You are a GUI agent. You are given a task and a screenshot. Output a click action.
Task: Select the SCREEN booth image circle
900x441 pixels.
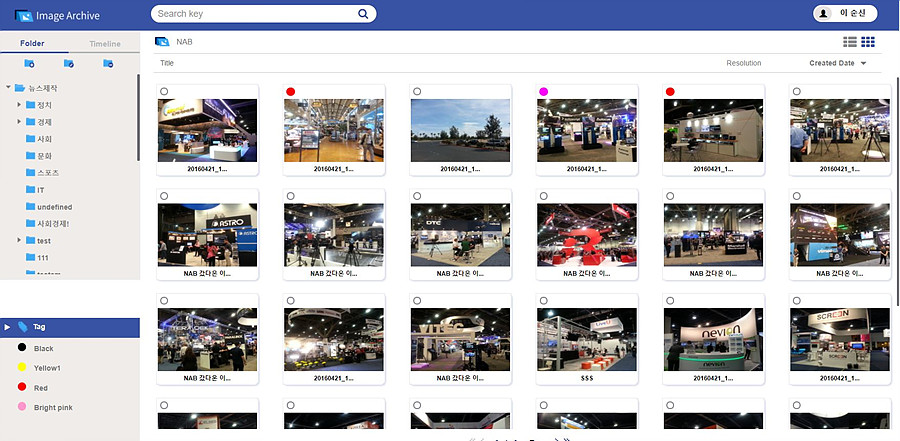(797, 300)
